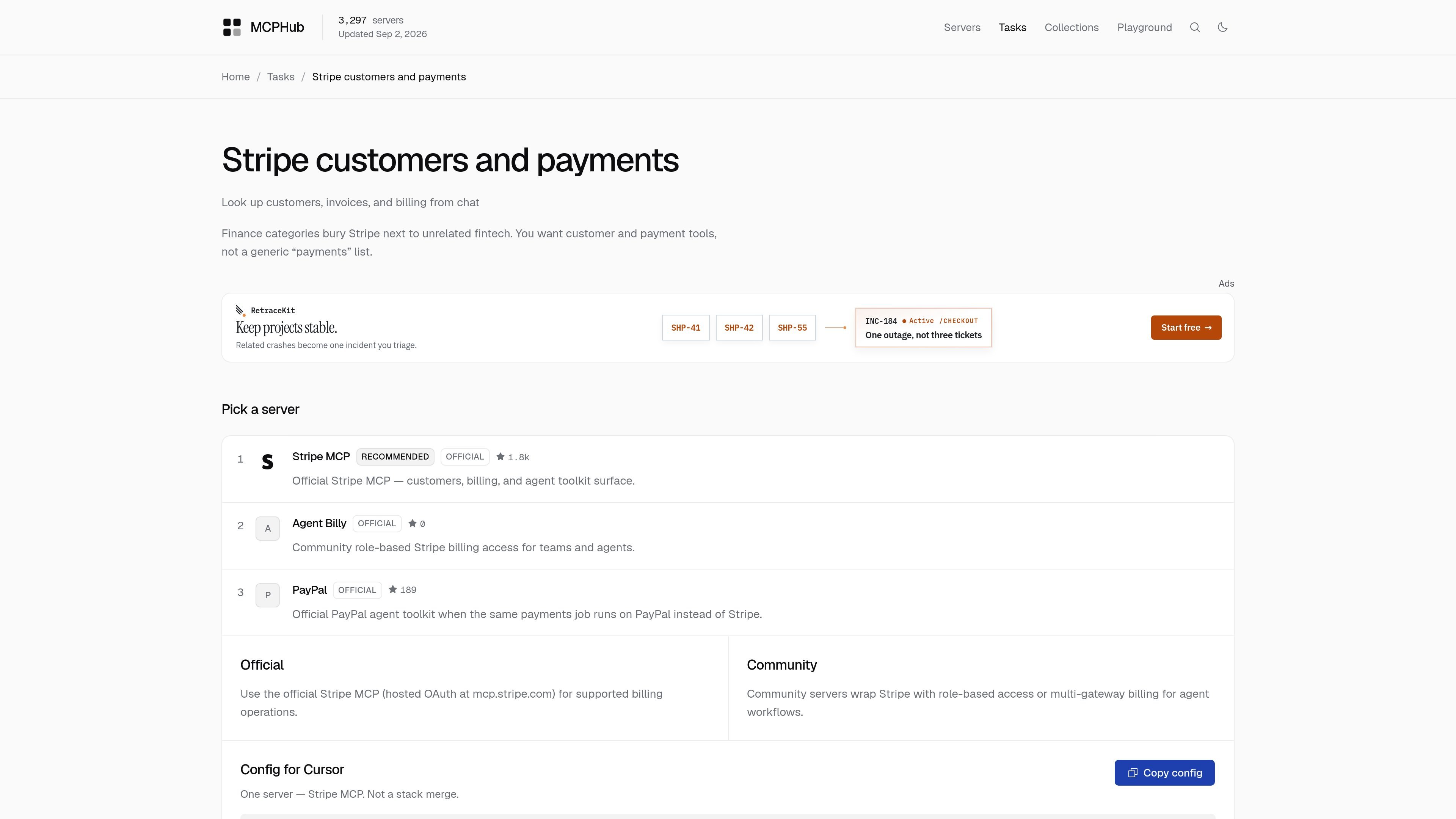1456x819 pixels.
Task: Click the OFFICIAL badge on Stripe MCP
Action: 464,457
